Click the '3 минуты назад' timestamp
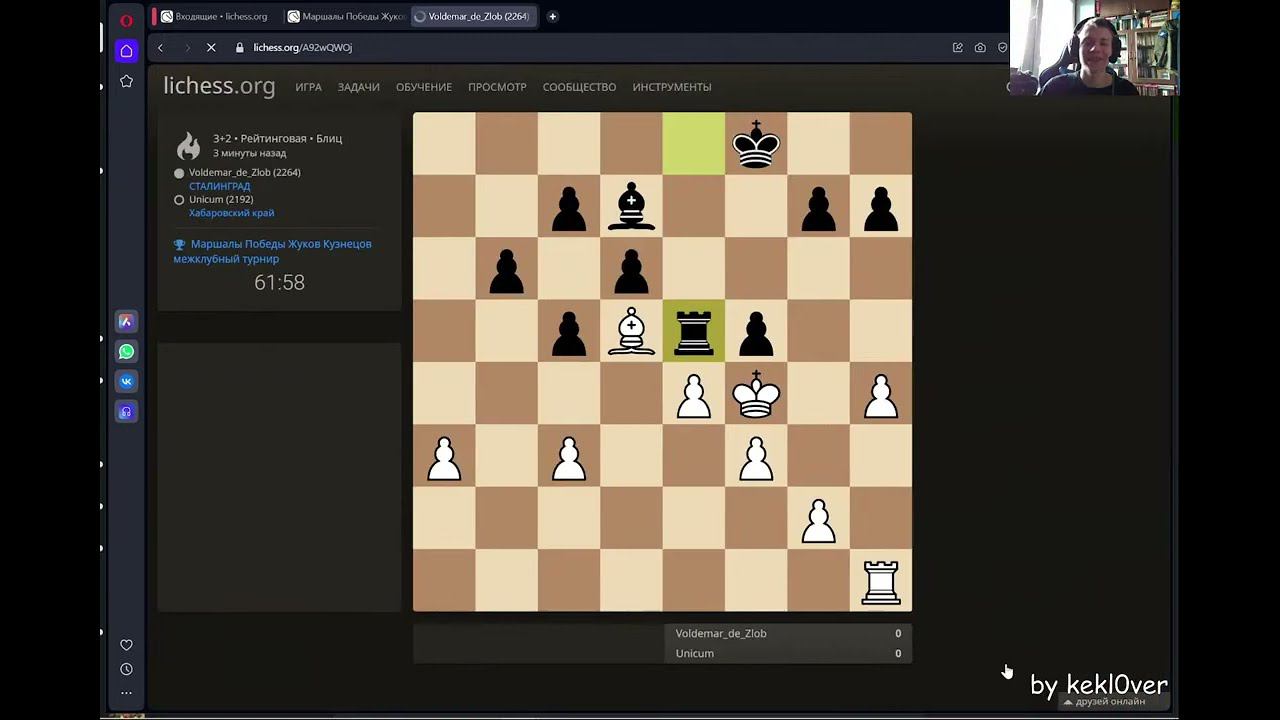 click(249, 153)
